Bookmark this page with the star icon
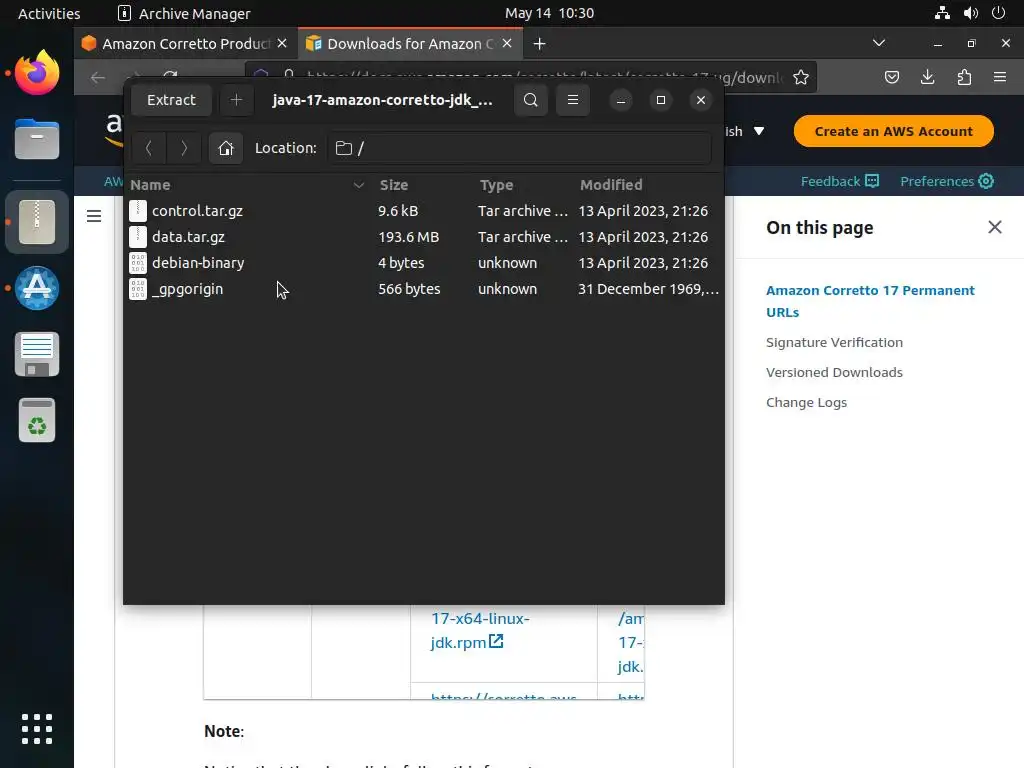This screenshot has height=768, width=1024. (801, 78)
